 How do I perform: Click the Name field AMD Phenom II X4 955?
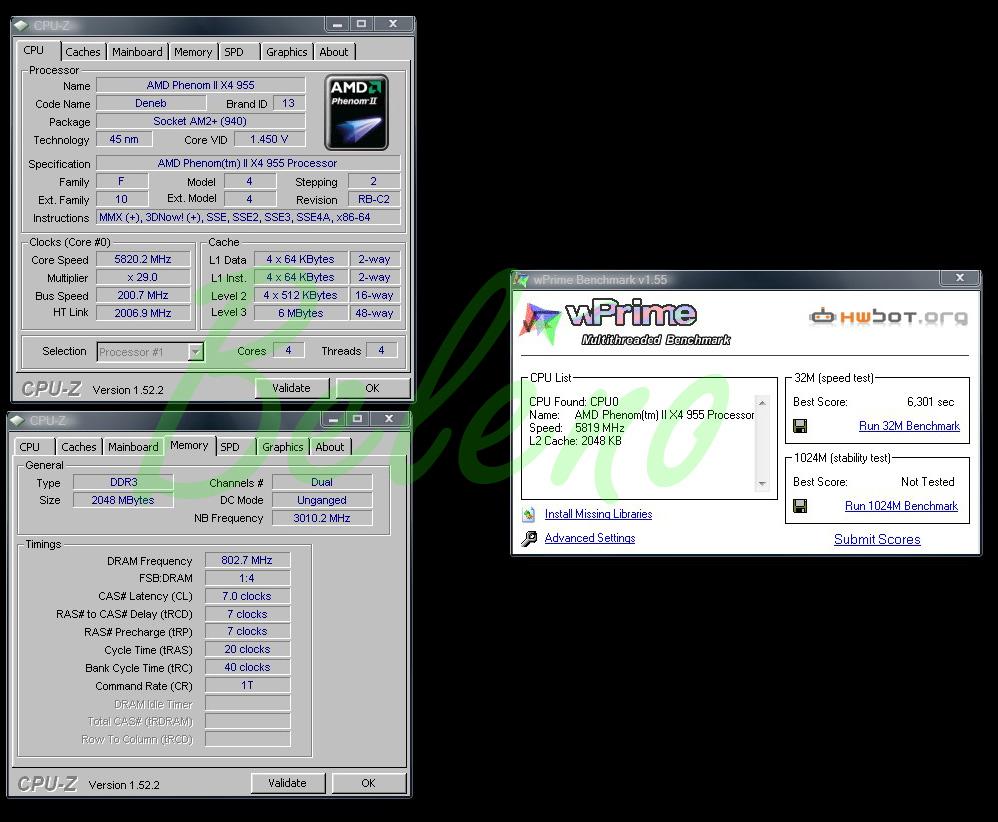(200, 85)
